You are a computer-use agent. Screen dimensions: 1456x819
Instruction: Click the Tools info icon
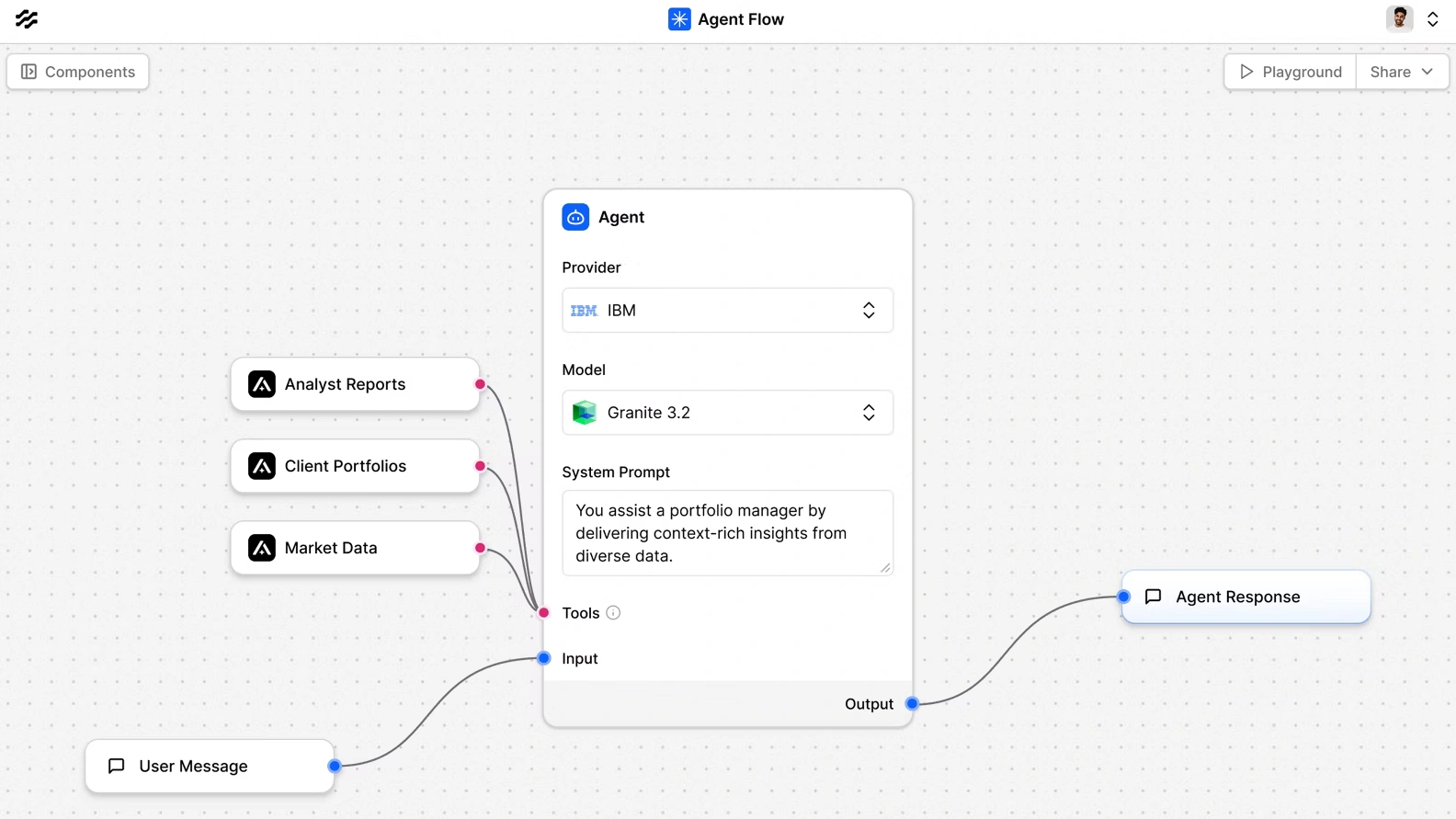click(x=613, y=613)
